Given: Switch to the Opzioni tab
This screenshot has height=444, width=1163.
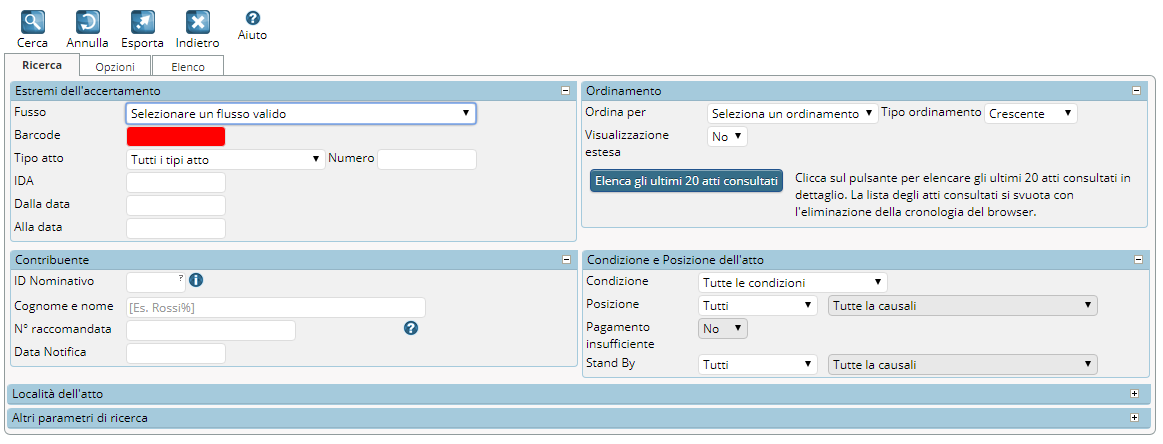Looking at the screenshot, I should click(115, 67).
